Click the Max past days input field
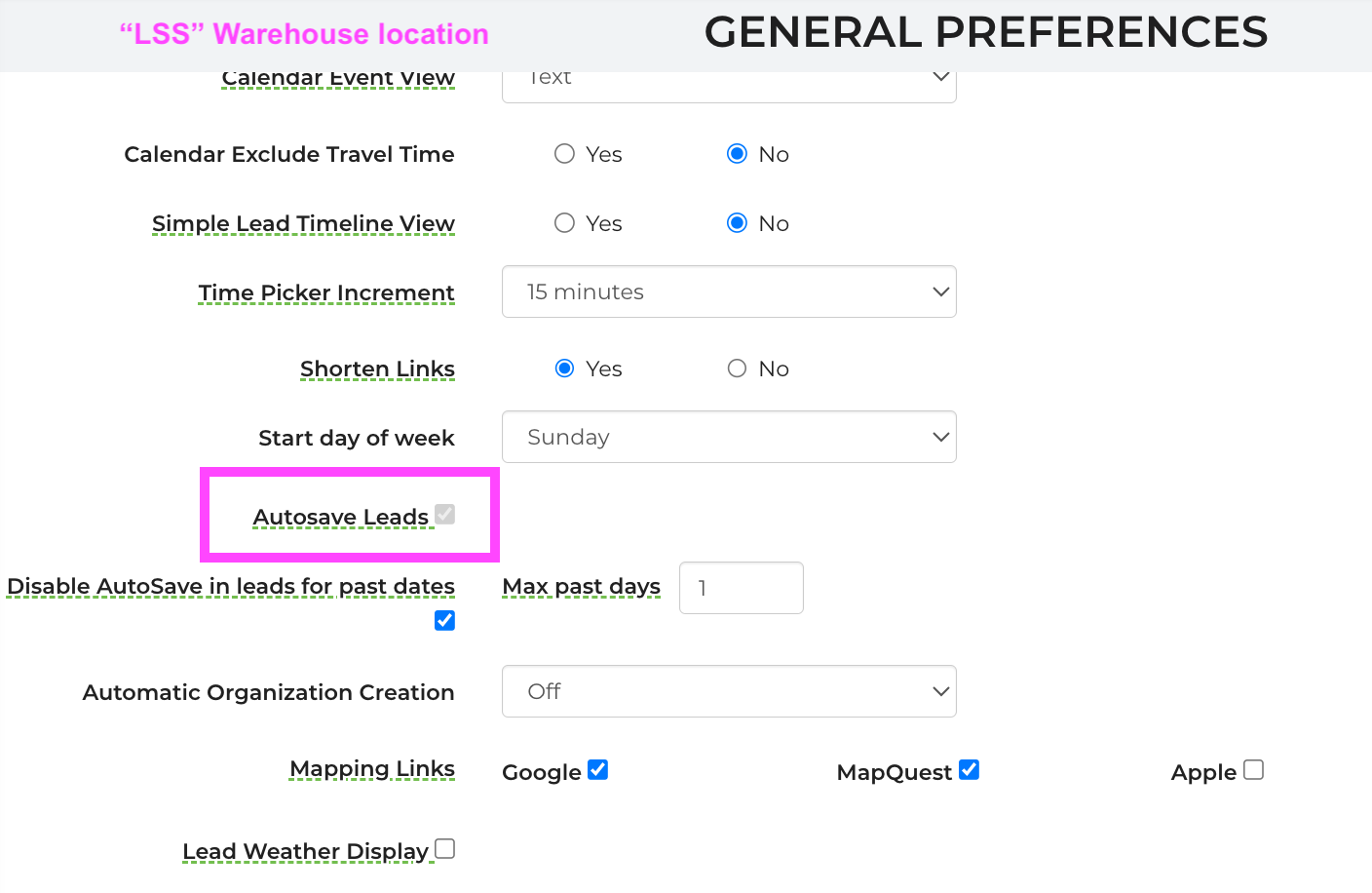Screen dimensions: 1372x893 [x=742, y=588]
